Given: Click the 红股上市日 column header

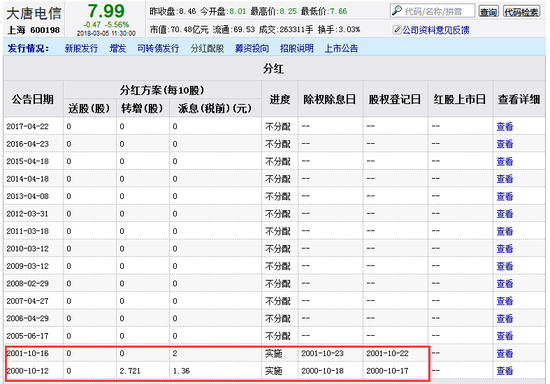Looking at the screenshot, I should [460, 99].
